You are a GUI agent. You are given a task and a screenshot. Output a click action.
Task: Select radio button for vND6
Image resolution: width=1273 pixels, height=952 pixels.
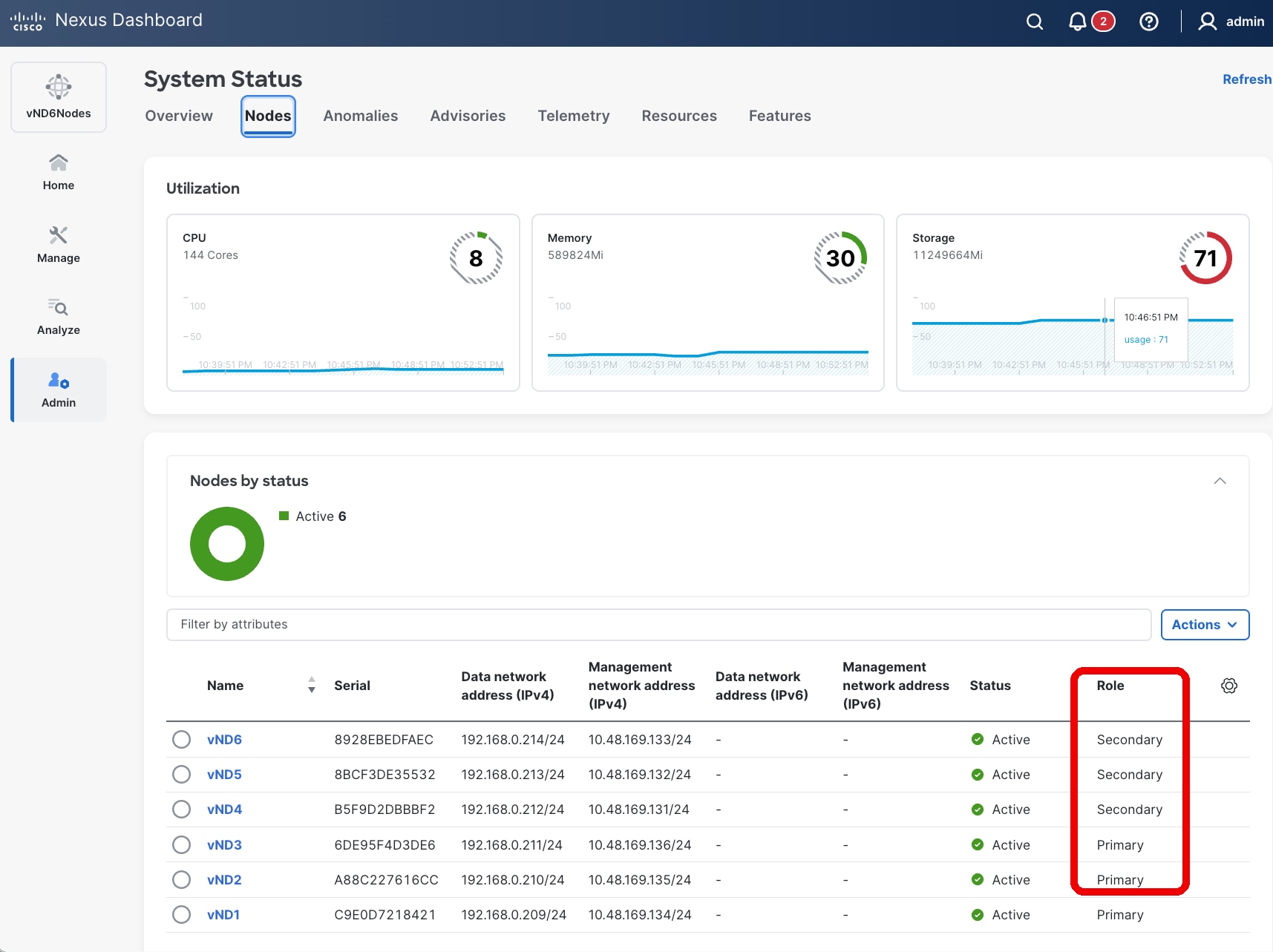coord(181,739)
